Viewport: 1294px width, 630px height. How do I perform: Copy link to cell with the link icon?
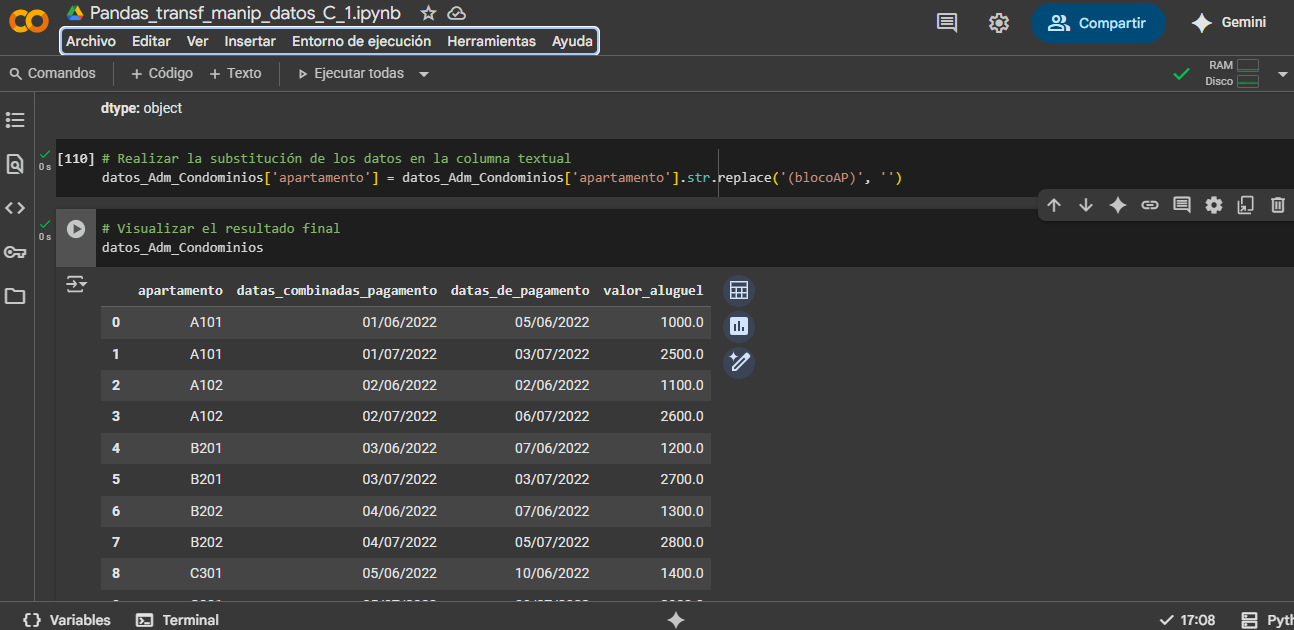coord(1150,205)
